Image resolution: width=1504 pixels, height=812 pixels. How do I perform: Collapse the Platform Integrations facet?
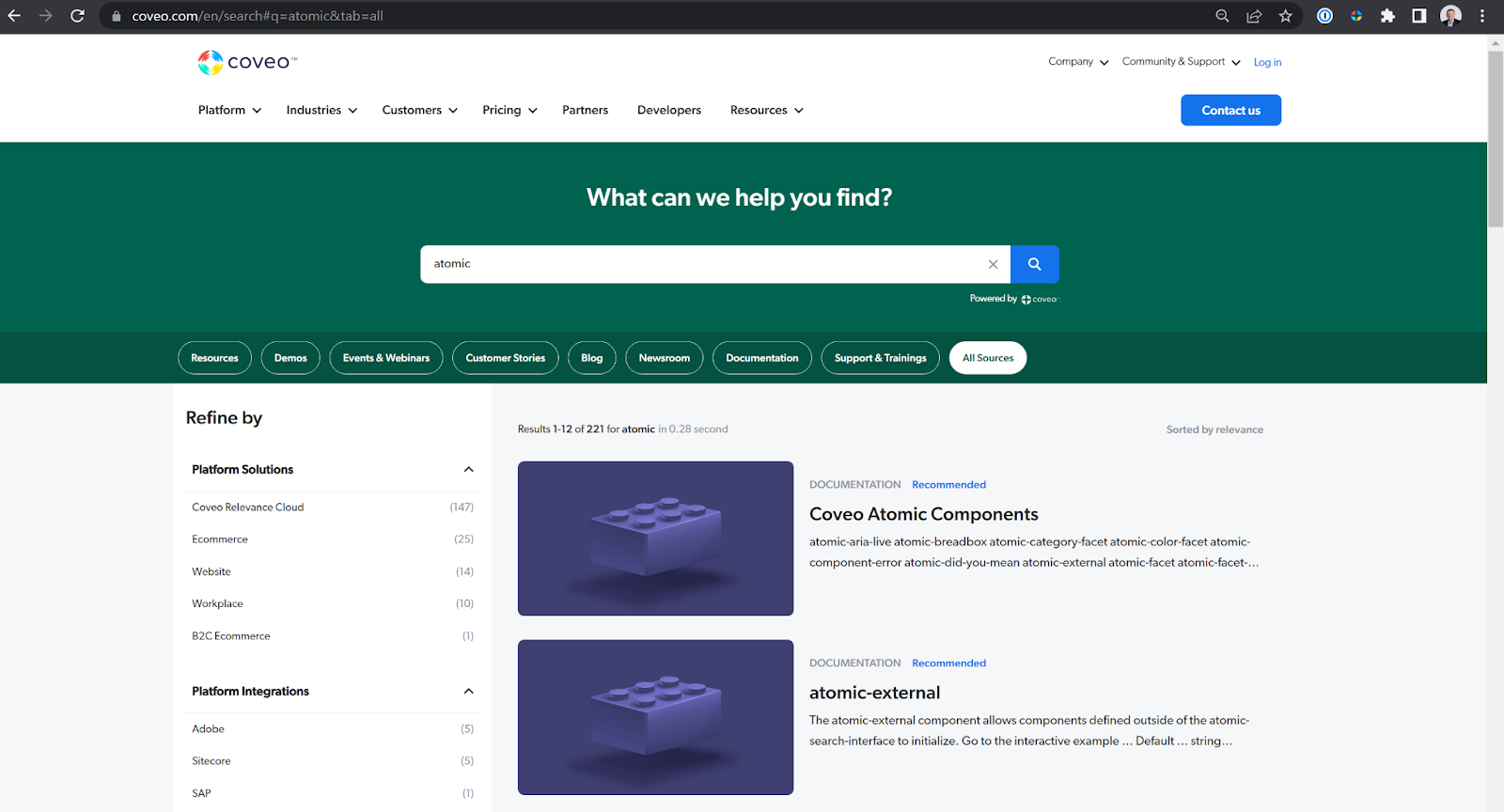[x=468, y=691]
